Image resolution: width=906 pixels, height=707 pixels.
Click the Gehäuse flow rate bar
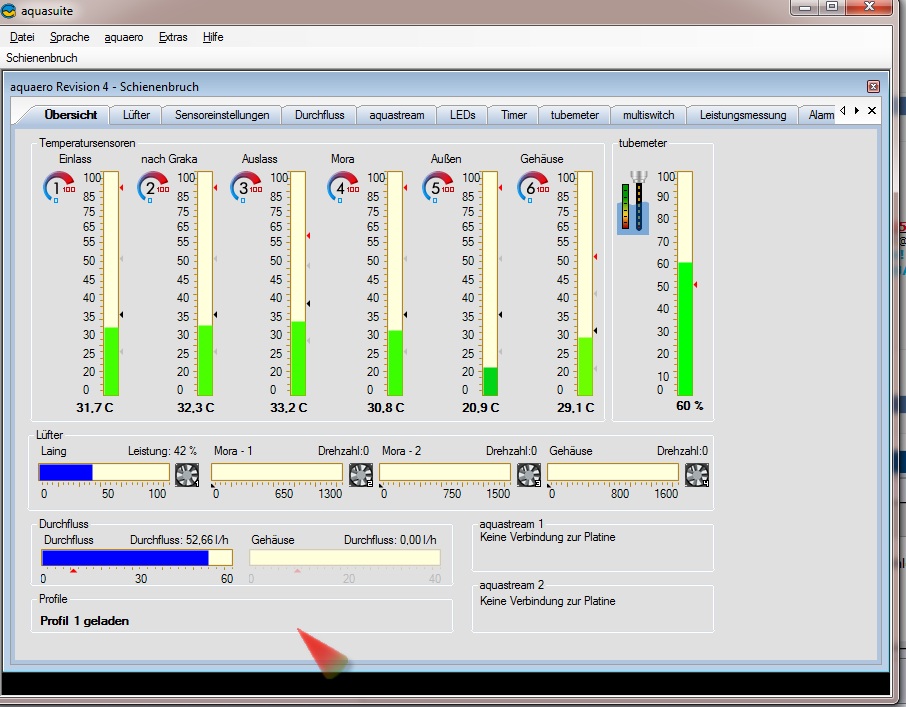(345, 558)
